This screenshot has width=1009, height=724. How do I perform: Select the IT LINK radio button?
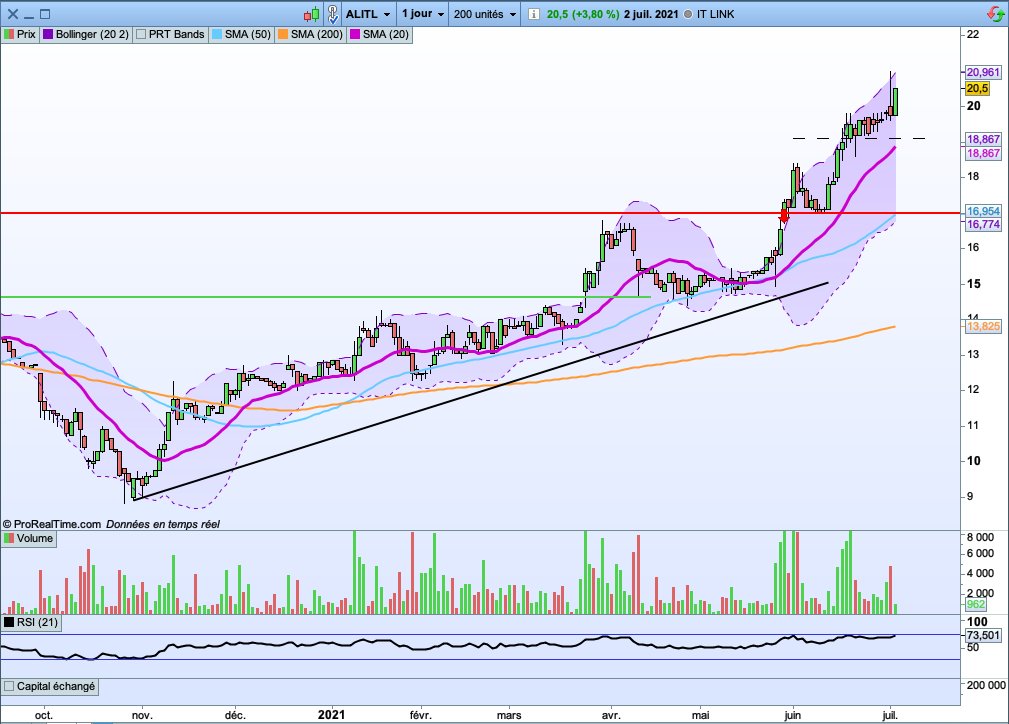point(689,14)
